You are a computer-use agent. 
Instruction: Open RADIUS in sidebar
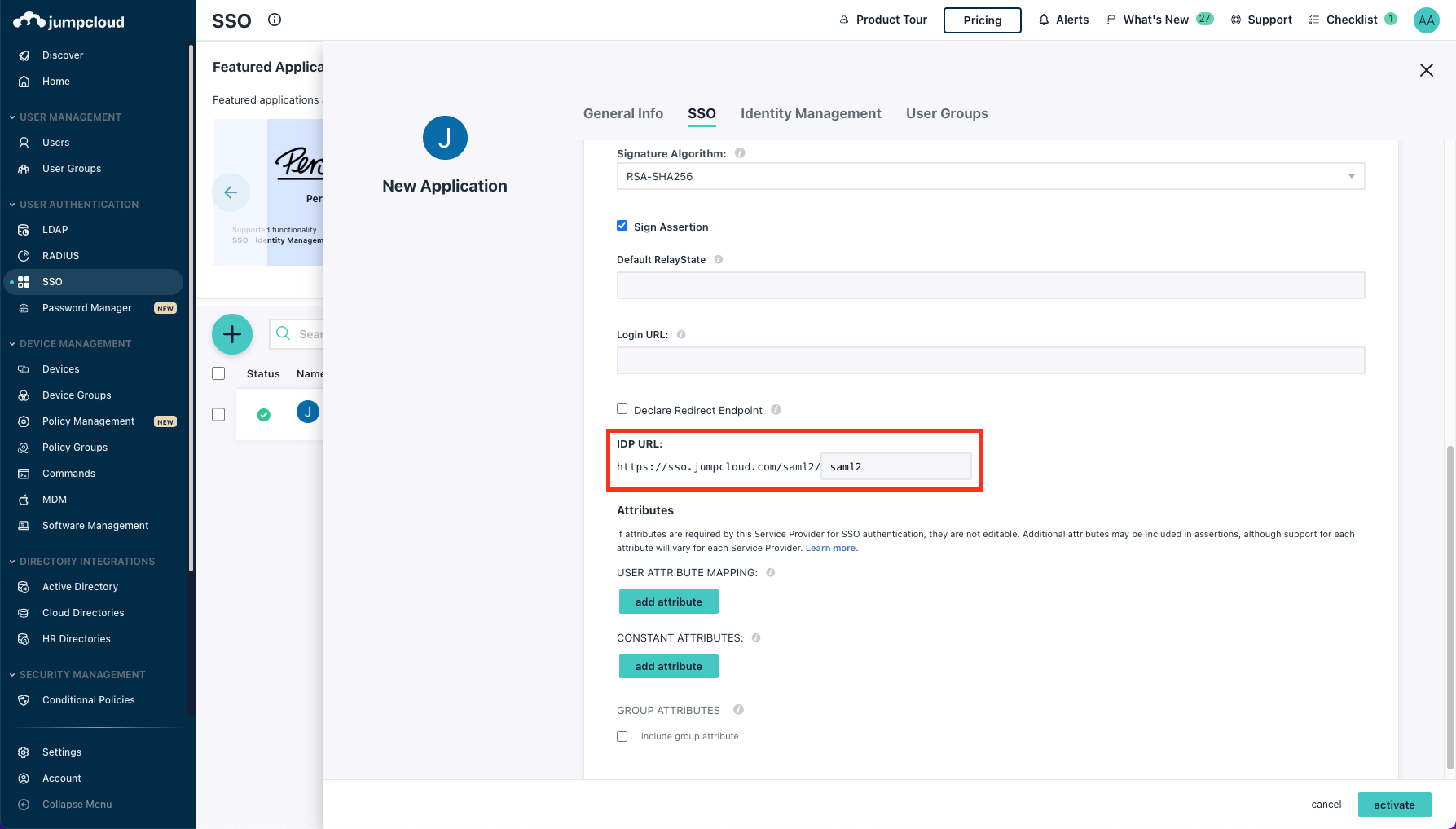coord(60,256)
